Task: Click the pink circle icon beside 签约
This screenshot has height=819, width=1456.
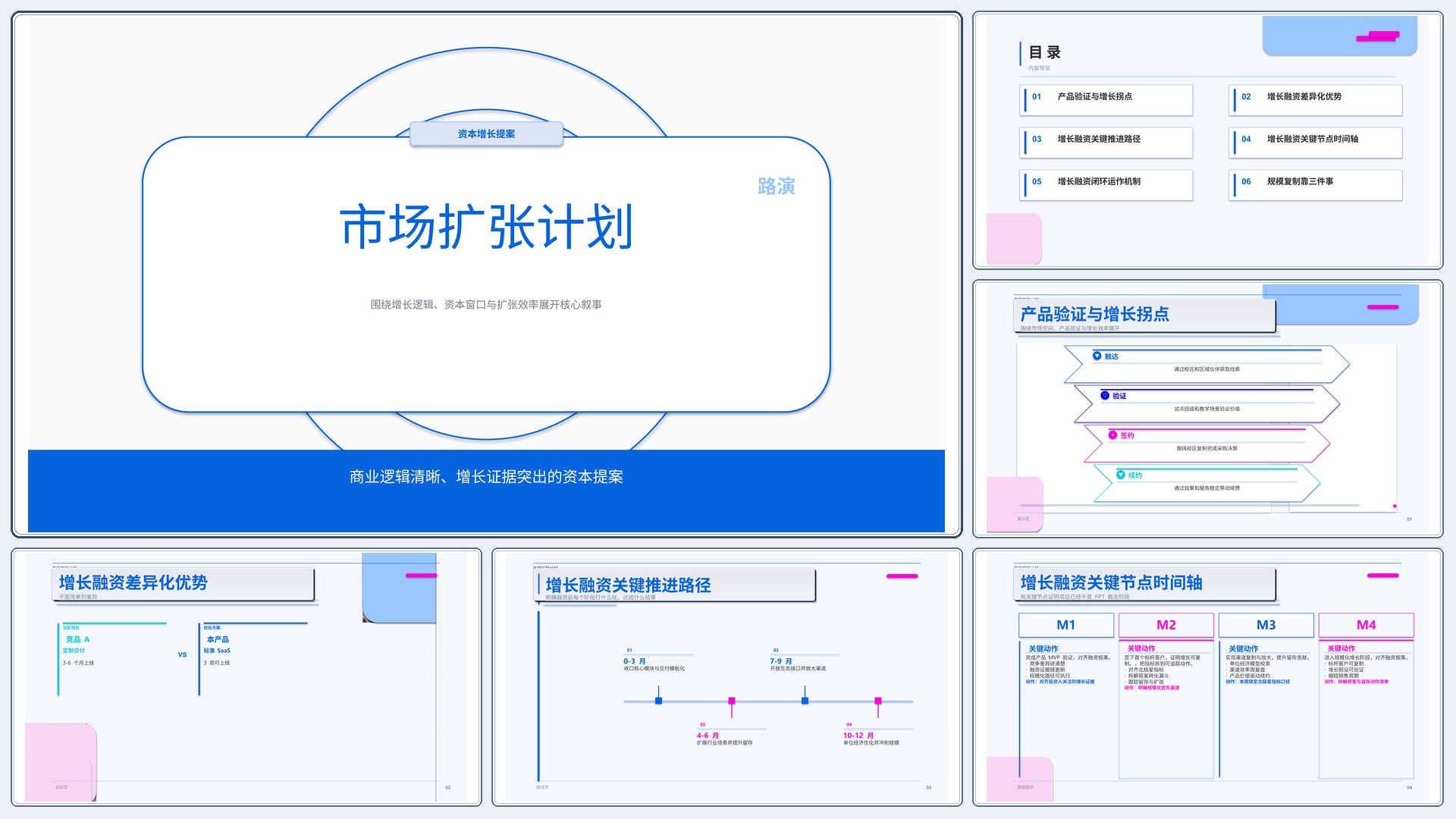Action: (1112, 435)
